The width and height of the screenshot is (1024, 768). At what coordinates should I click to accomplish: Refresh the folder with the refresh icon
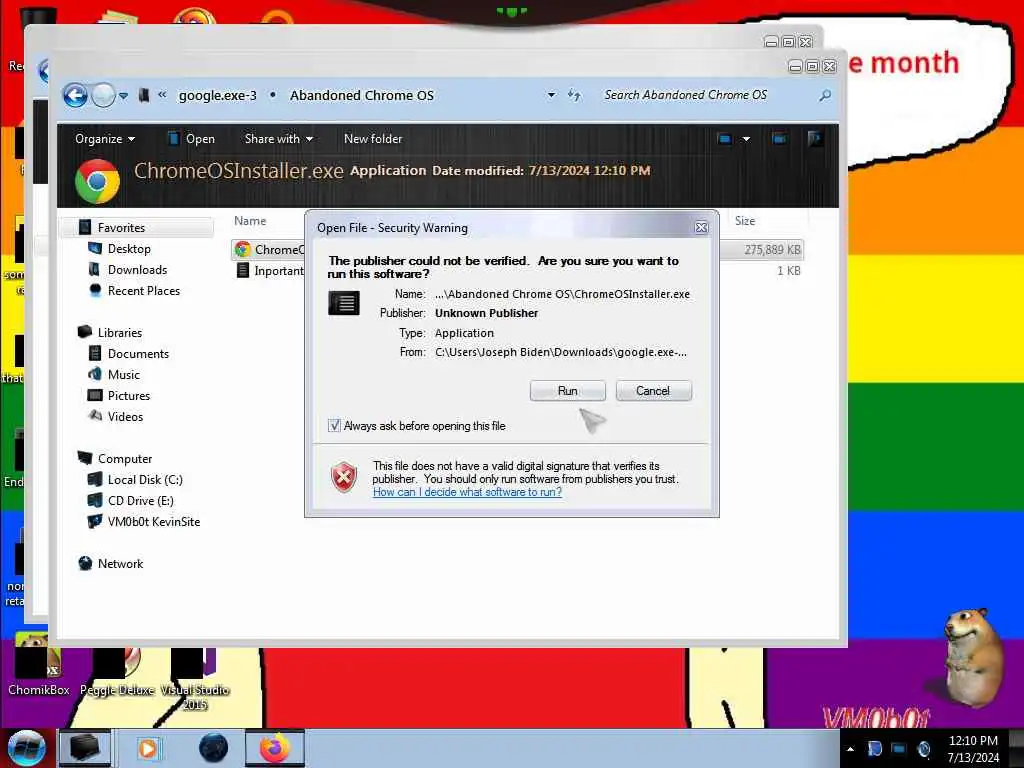click(x=574, y=95)
